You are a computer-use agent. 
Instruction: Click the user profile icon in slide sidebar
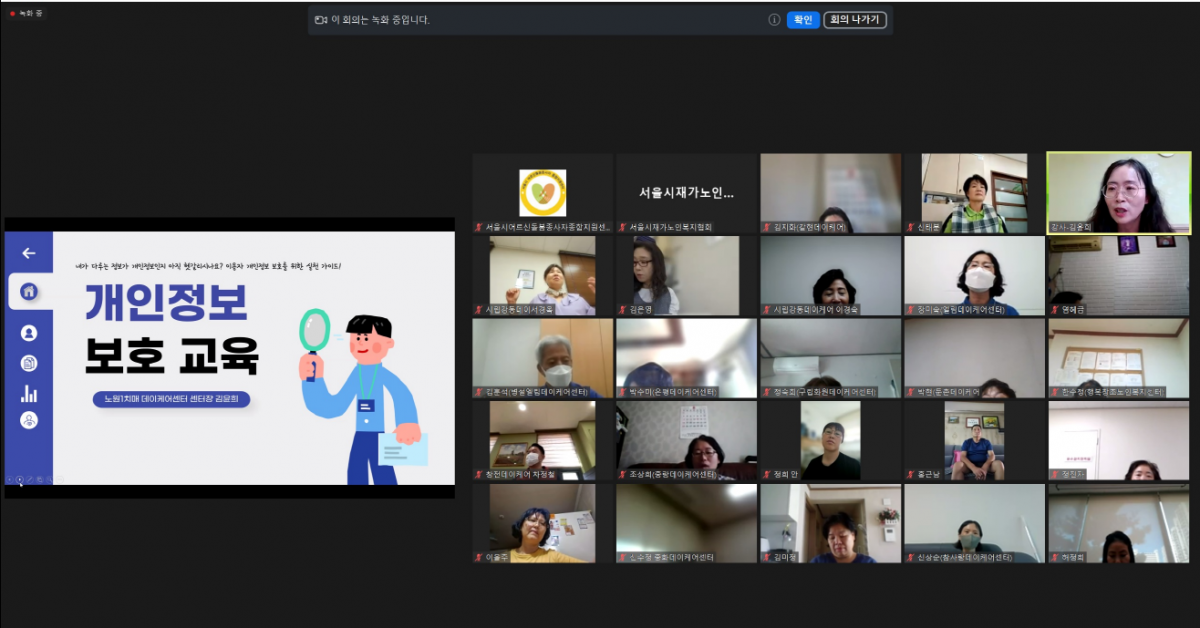(x=28, y=333)
